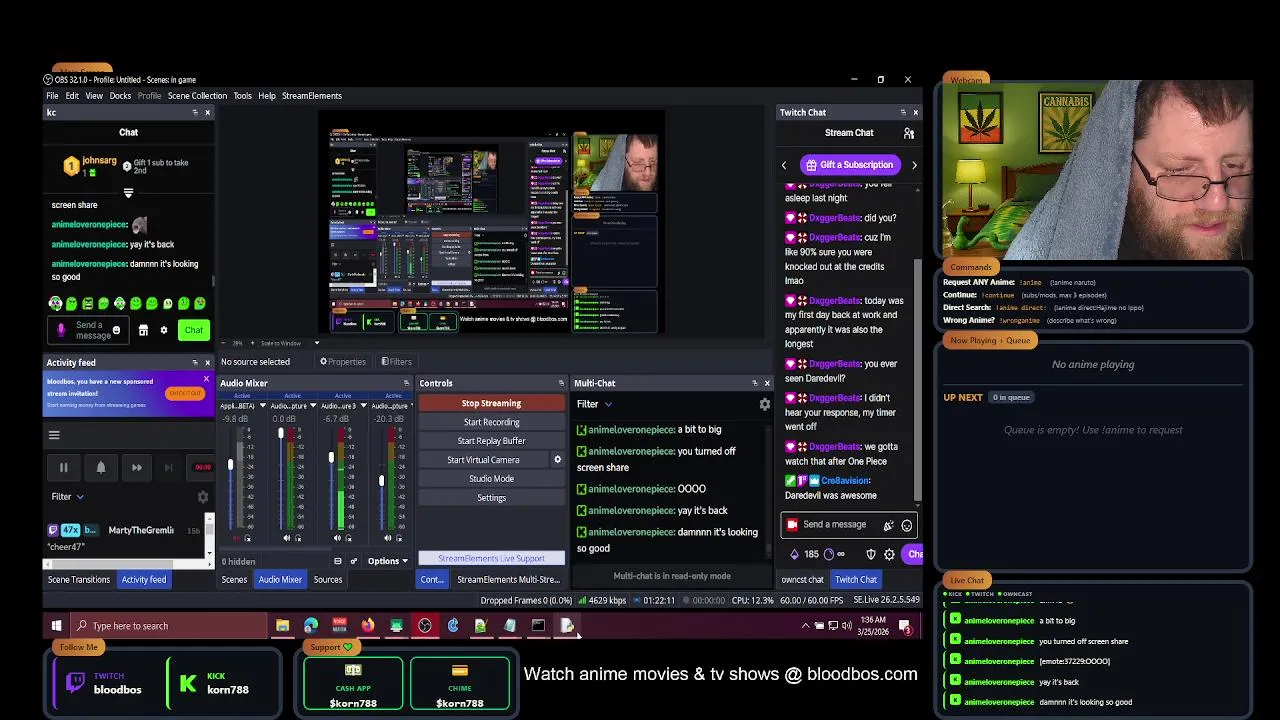Click Stop Streaming button
The image size is (1280, 720).
(491, 403)
